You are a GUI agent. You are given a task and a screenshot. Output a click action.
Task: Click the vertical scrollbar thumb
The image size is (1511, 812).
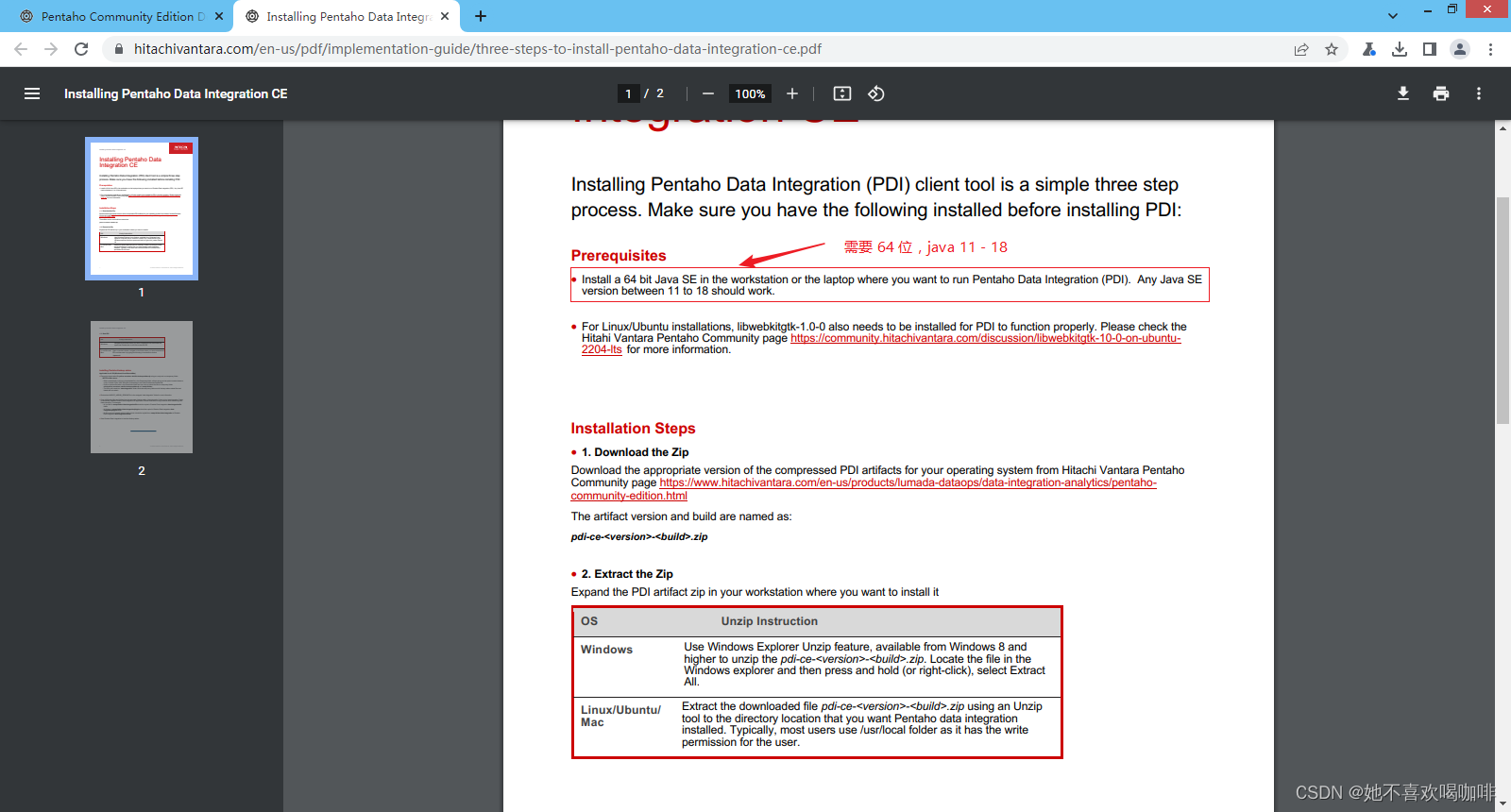point(1503,312)
